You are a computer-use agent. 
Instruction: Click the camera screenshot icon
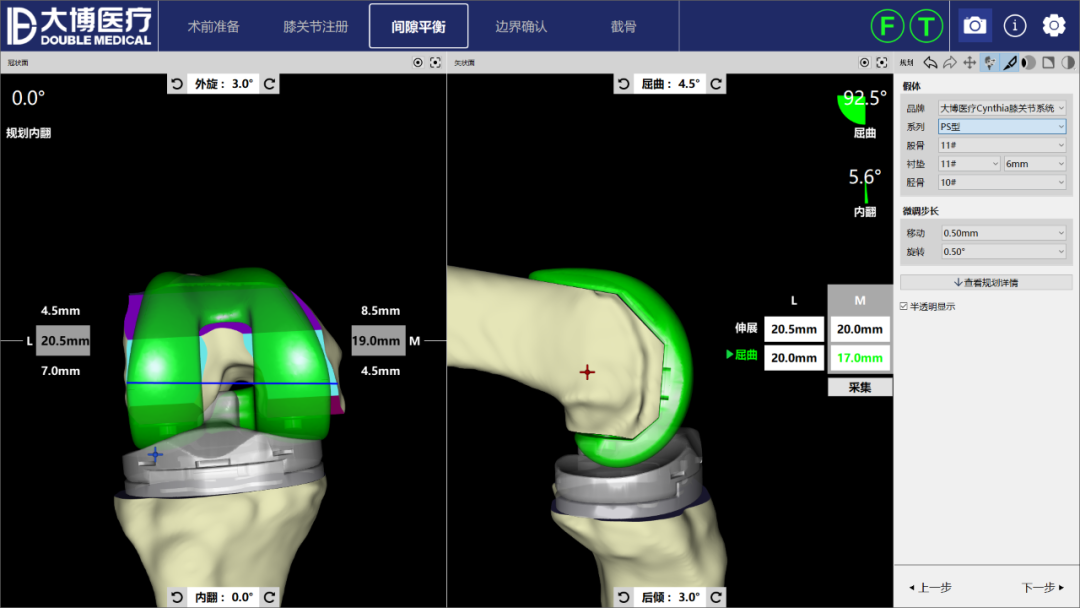[975, 25]
